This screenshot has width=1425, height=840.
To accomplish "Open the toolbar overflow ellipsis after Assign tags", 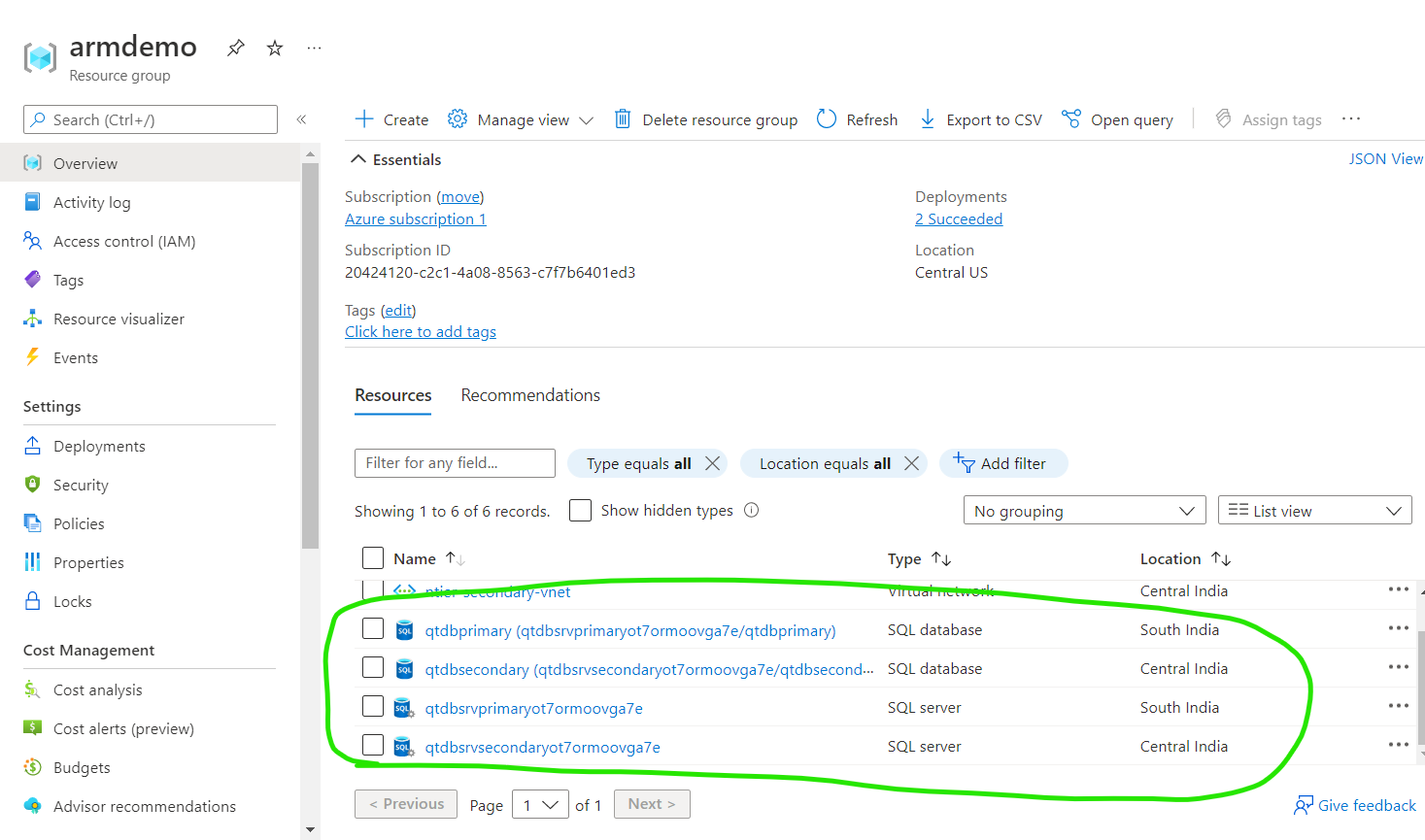I will click(x=1351, y=118).
